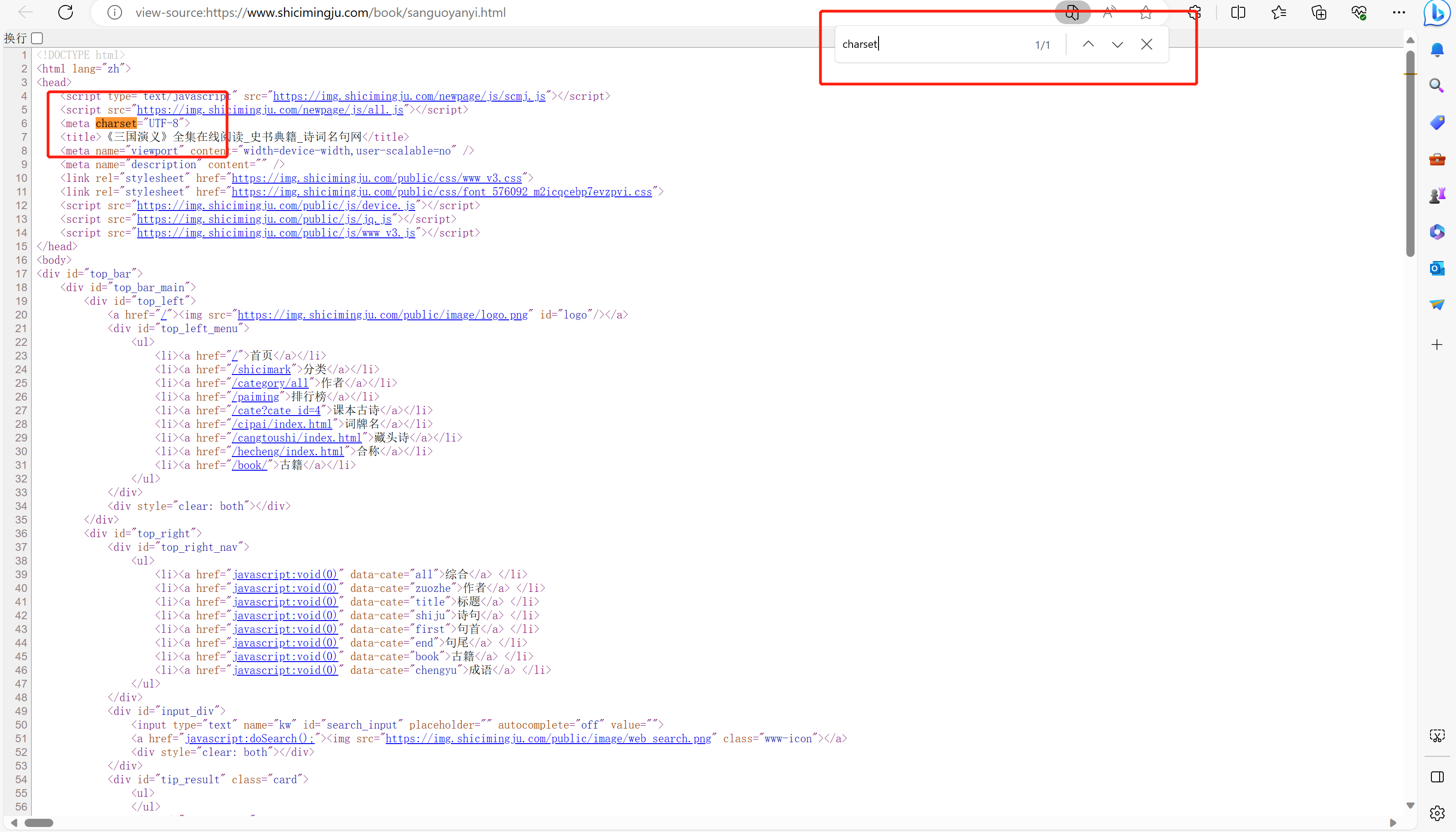This screenshot has width=1456, height=832.
Task: Open the sidebar Outlook icon
Action: (1437, 268)
